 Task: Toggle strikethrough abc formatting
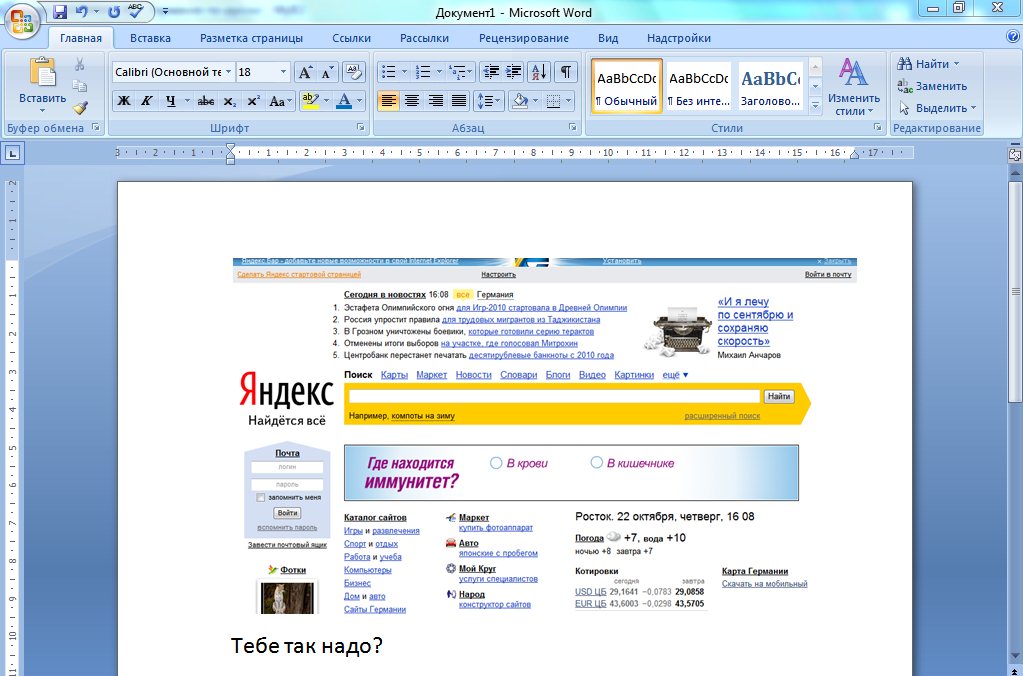(x=206, y=101)
